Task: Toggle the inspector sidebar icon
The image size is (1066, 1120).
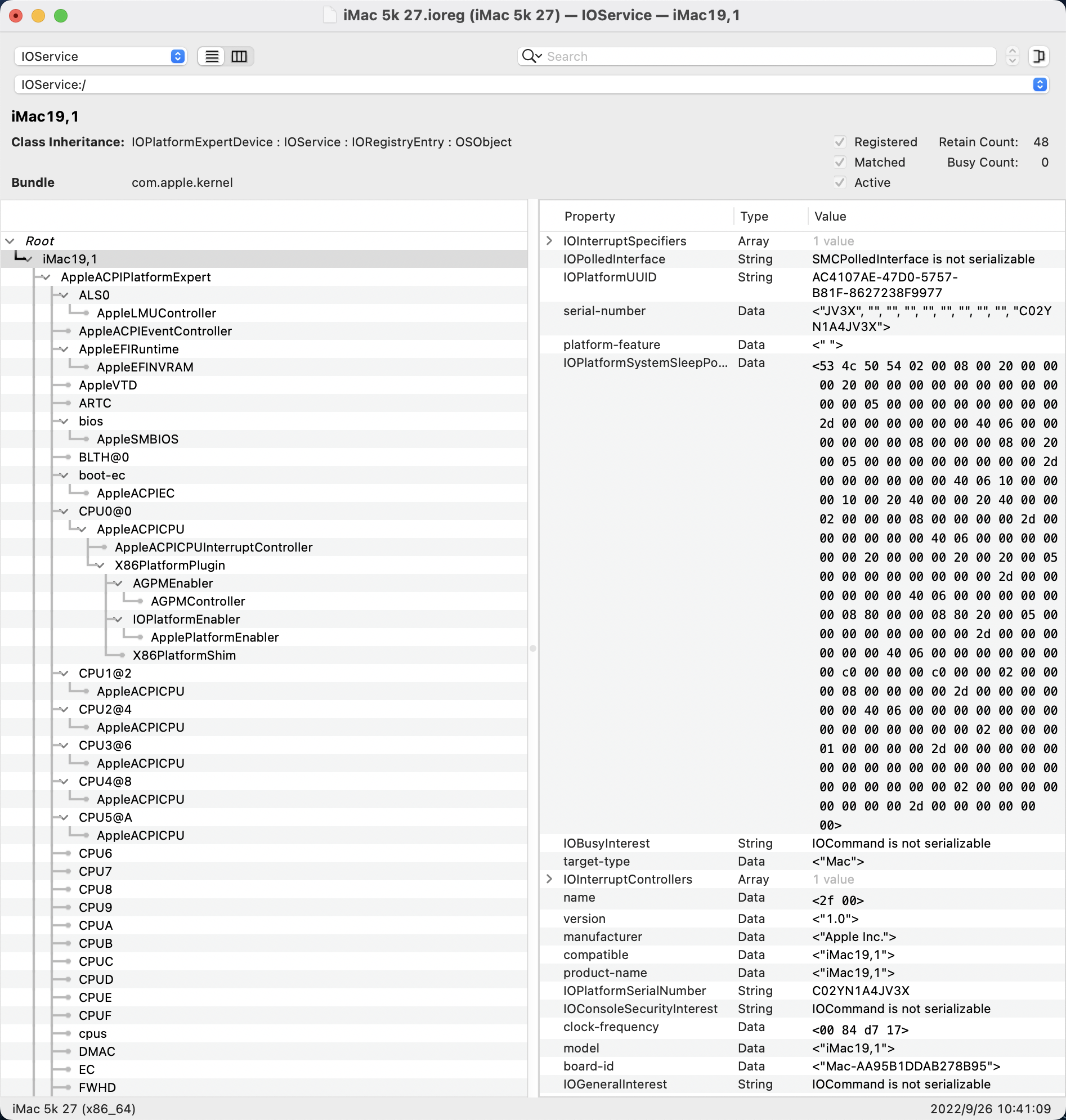Action: coord(1039,56)
